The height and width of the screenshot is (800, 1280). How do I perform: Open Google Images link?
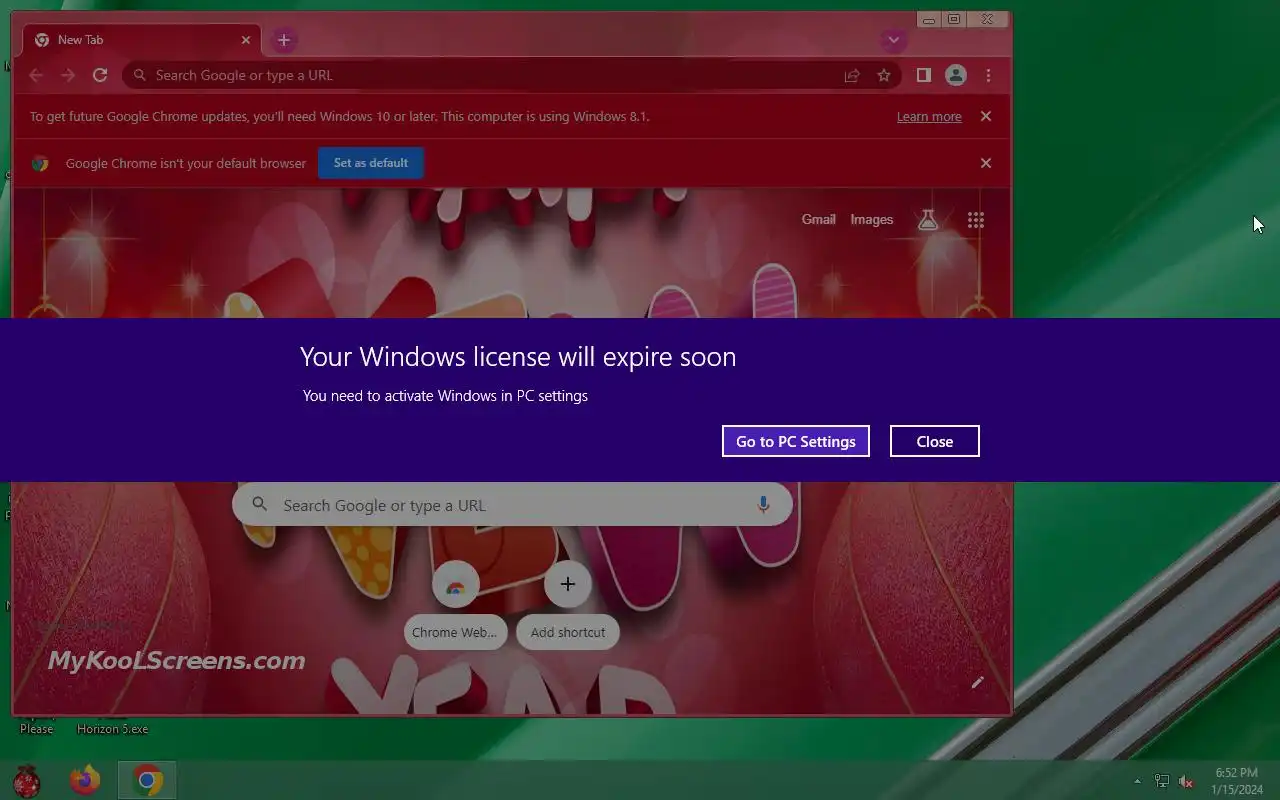(872, 220)
